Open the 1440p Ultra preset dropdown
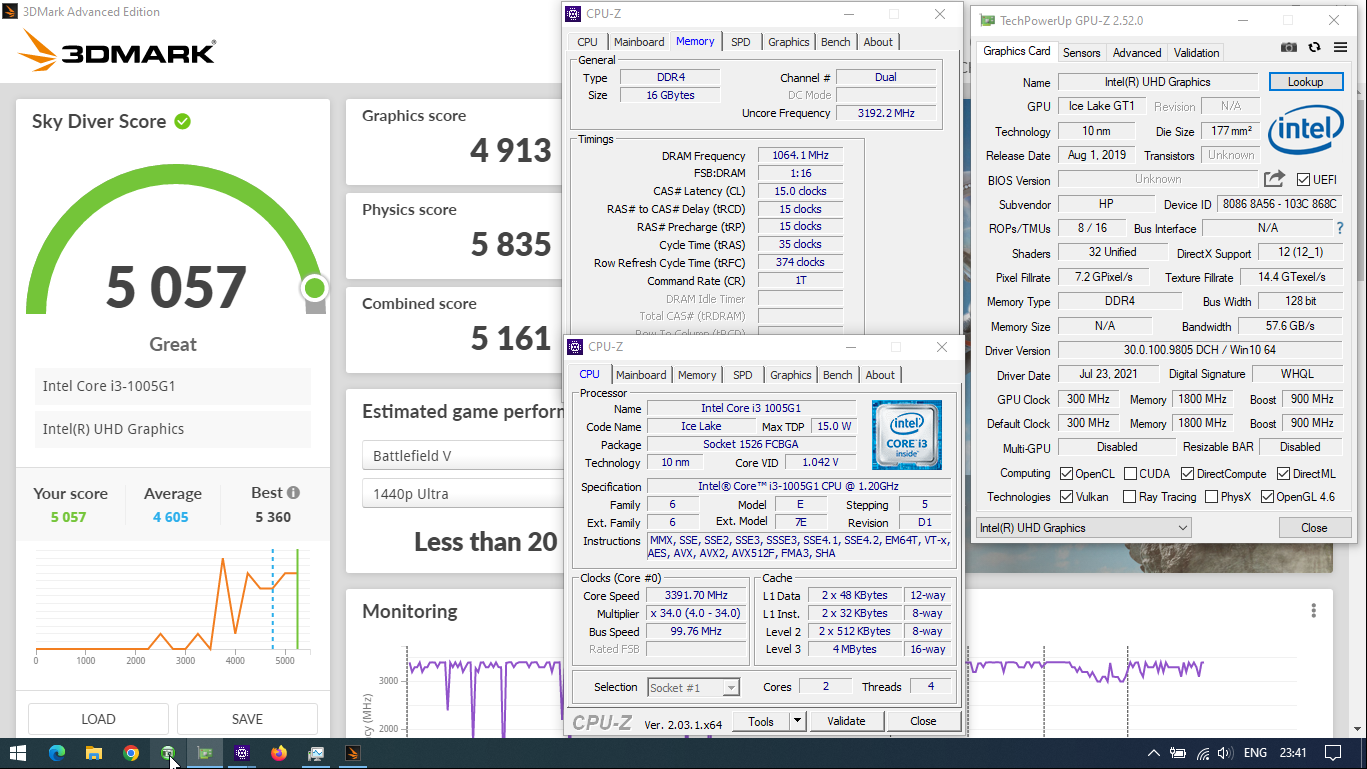This screenshot has height=769, width=1367. click(462, 494)
